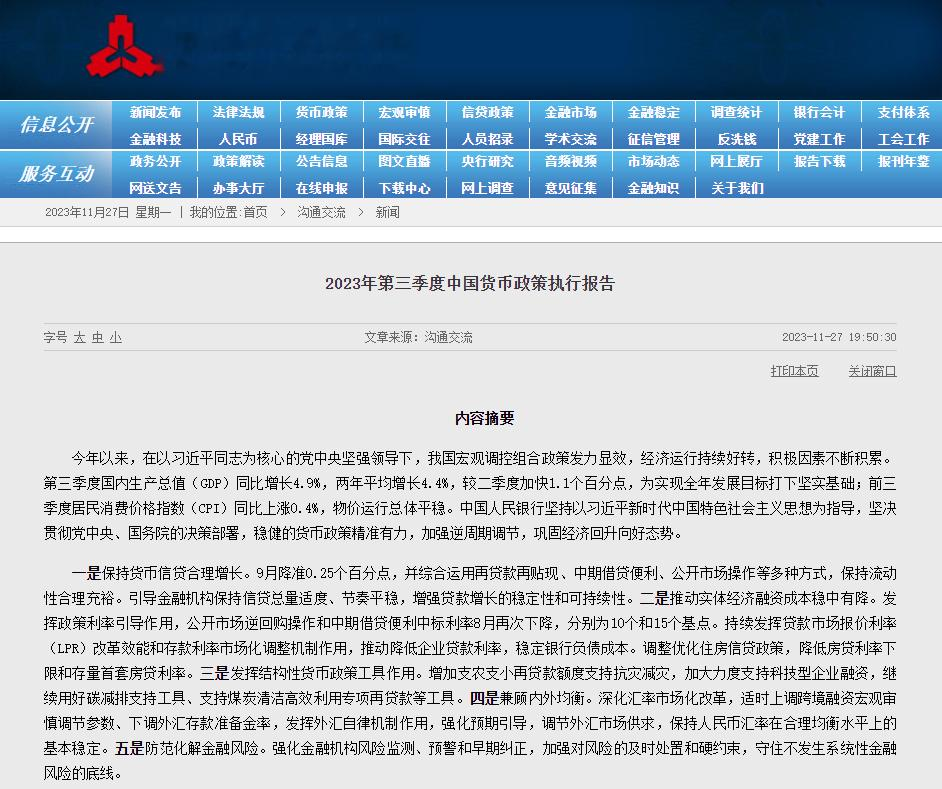Open 调查统计 navigation item
This screenshot has height=789, width=942.
(x=736, y=112)
